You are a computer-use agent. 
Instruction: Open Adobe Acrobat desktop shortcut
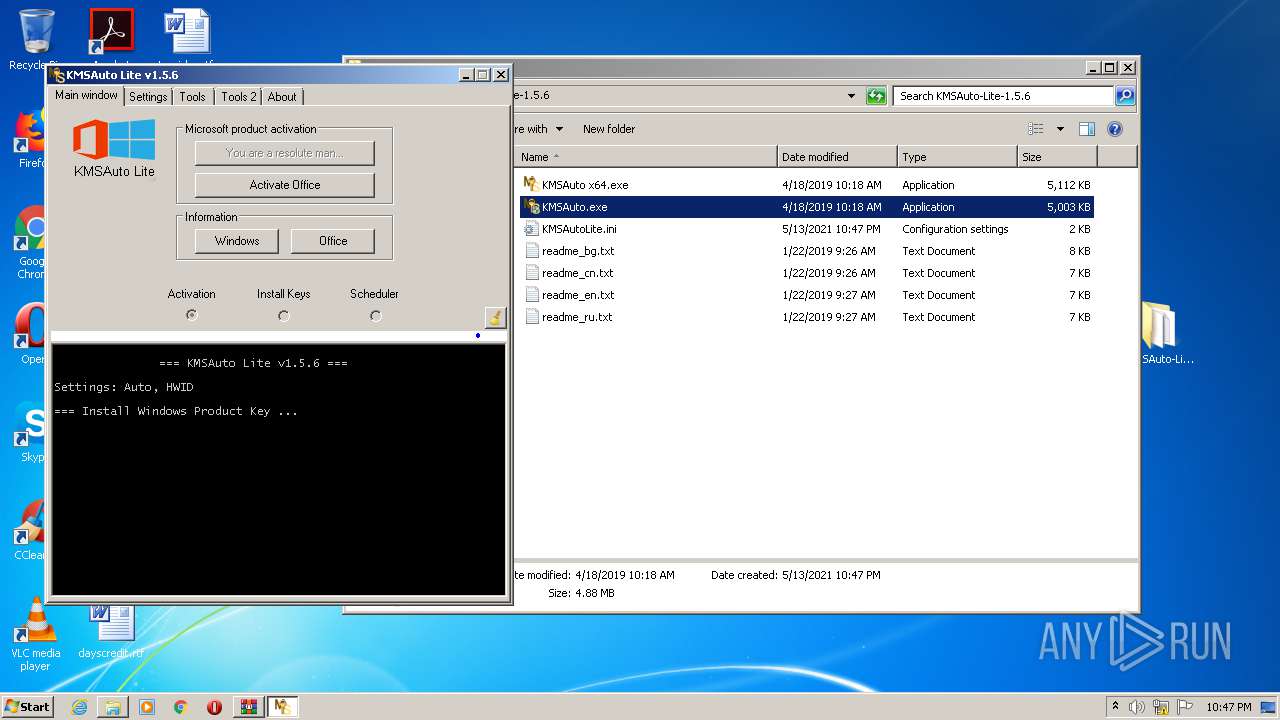pyautogui.click(x=111, y=31)
